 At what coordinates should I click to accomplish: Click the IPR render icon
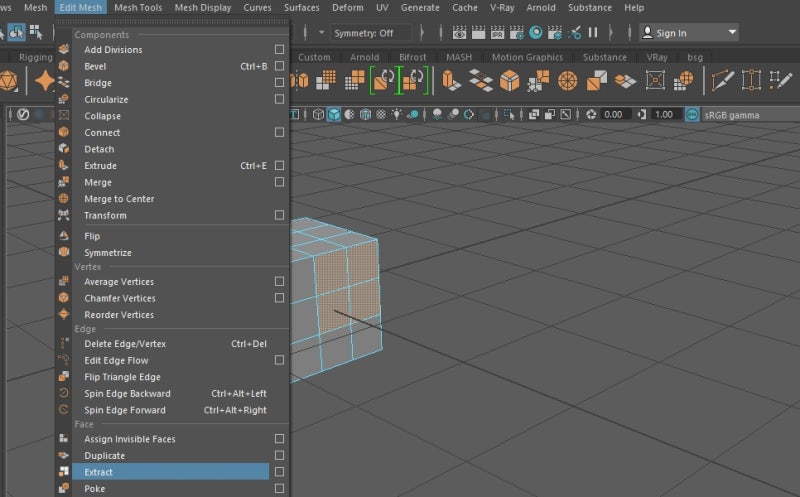pos(497,33)
